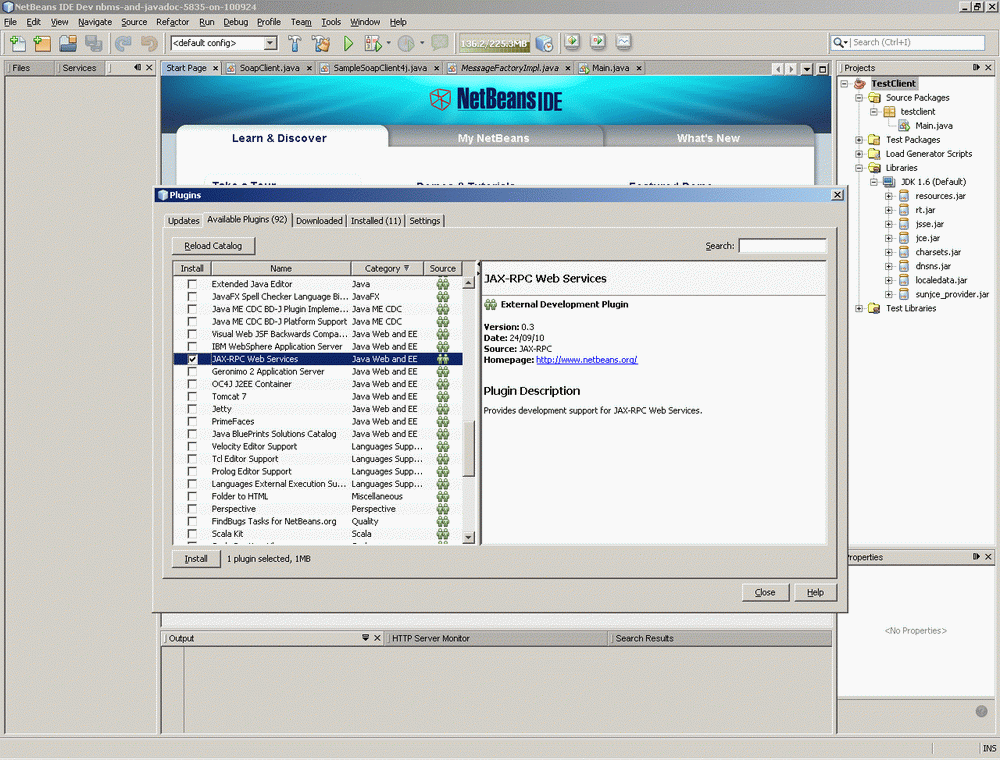
Task: Expand the rt.jar node
Action: click(888, 210)
